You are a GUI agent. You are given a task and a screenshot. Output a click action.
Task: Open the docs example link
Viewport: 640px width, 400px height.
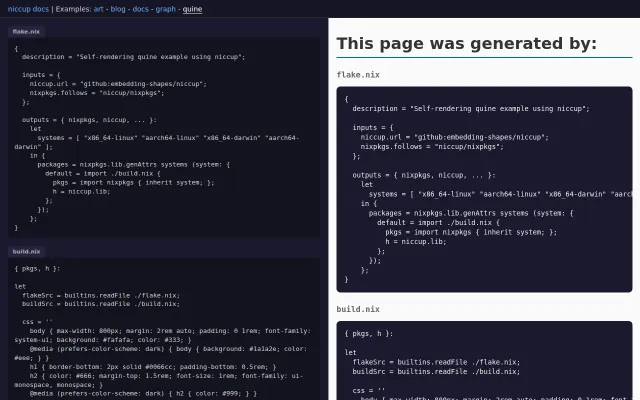click(140, 9)
